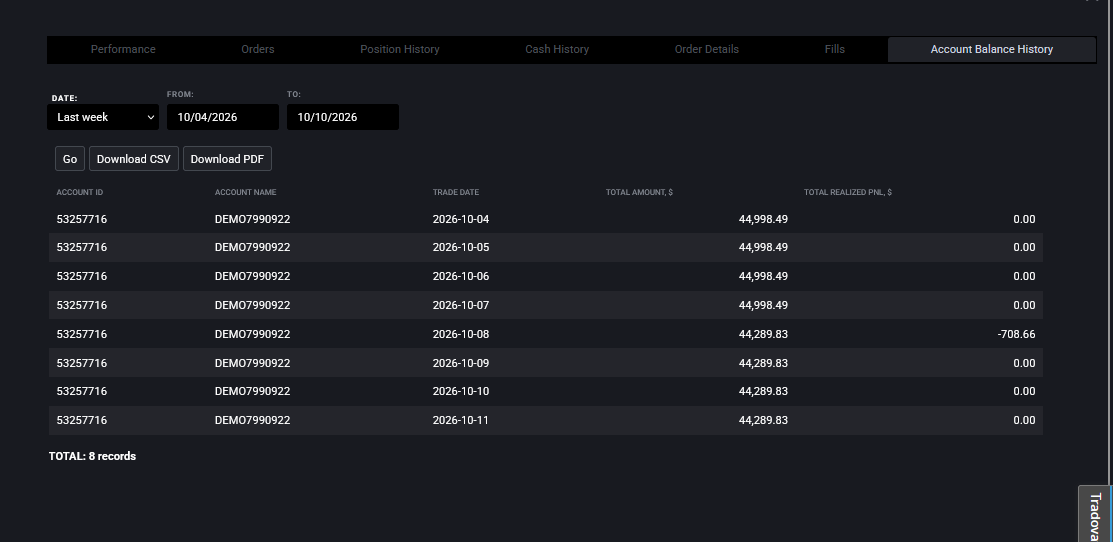Click total amount in 2026-10-08 row

[x=763, y=333]
